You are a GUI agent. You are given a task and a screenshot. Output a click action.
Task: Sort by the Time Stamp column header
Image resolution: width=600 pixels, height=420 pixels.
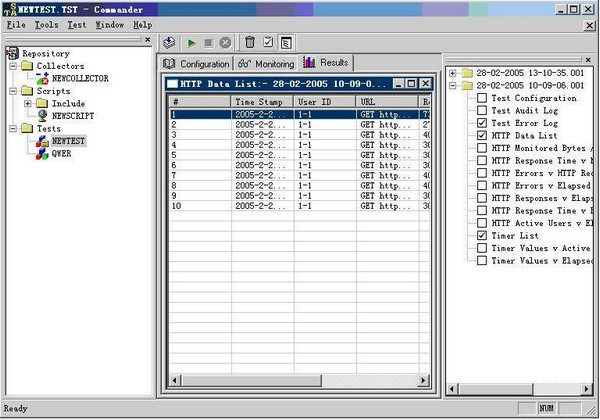(262, 102)
